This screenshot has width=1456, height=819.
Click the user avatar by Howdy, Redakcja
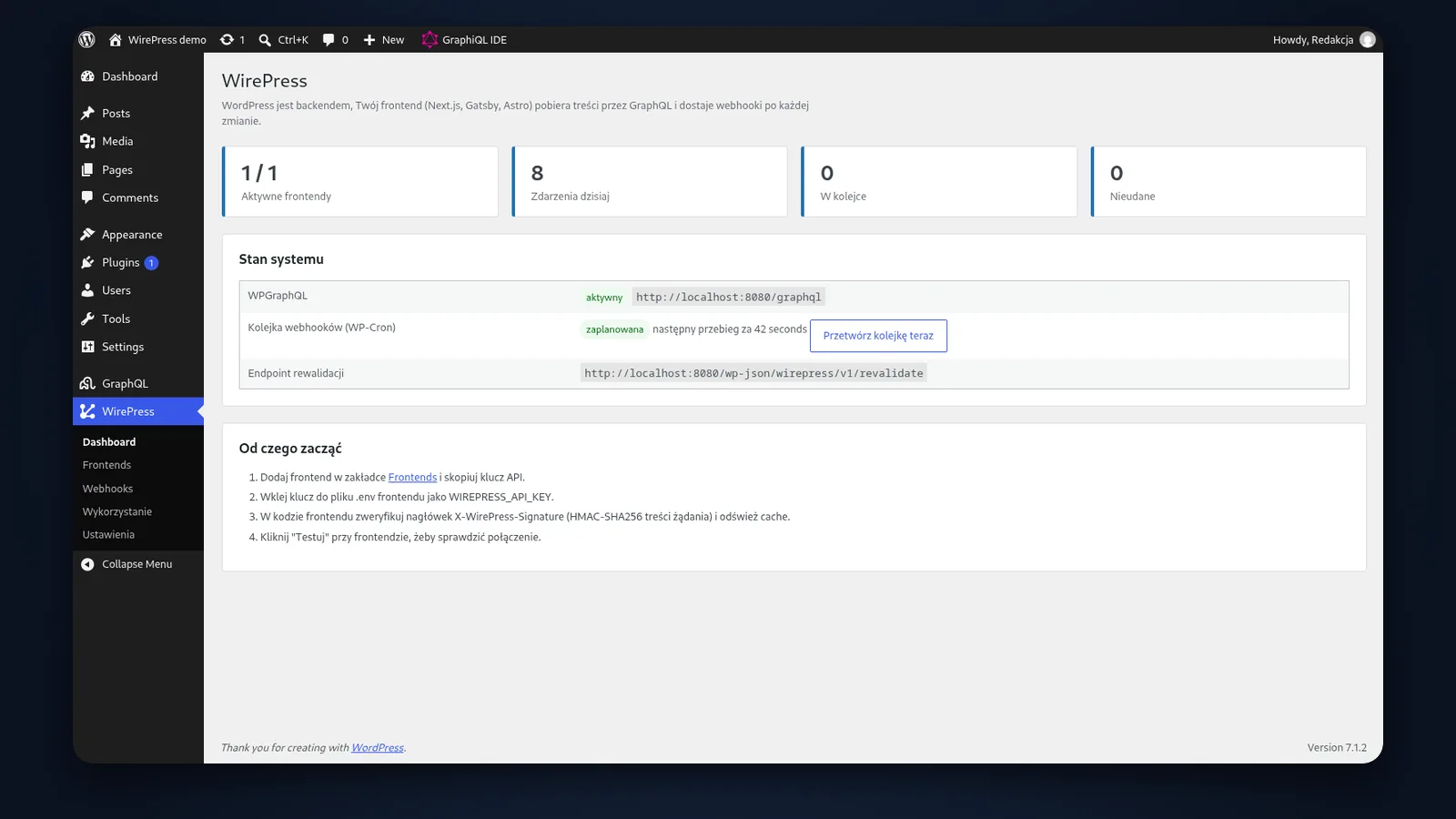tap(1367, 39)
